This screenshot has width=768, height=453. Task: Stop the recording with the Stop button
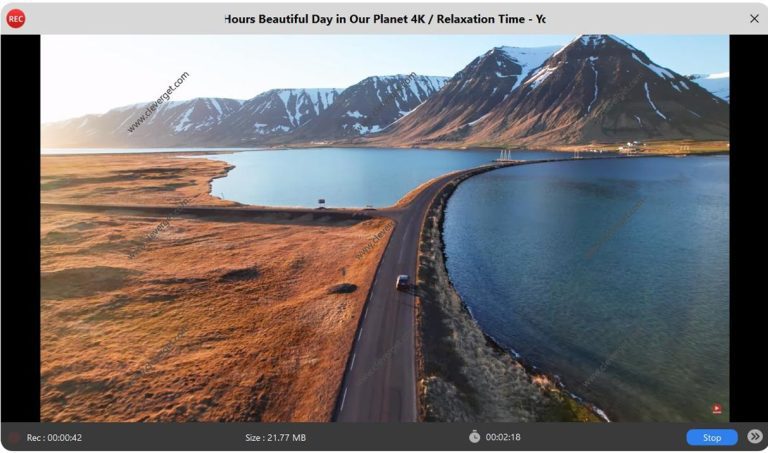tap(712, 437)
